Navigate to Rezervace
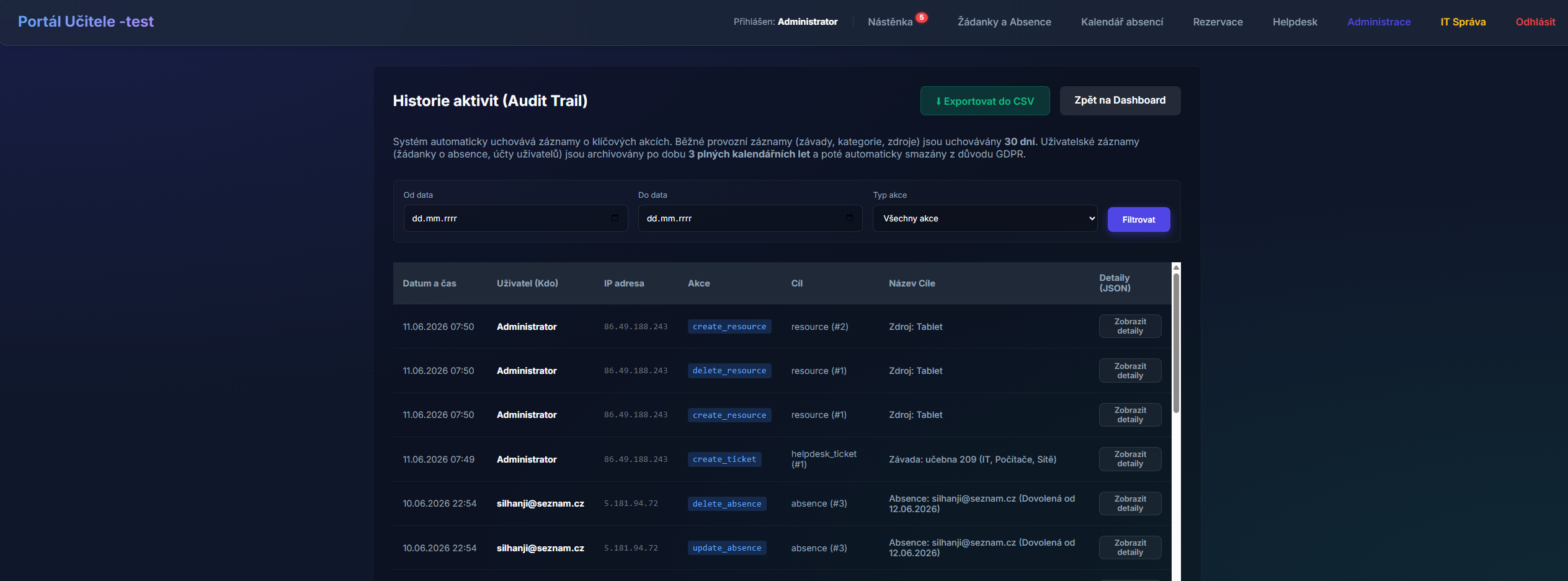This screenshot has height=581, width=1568. click(1218, 22)
